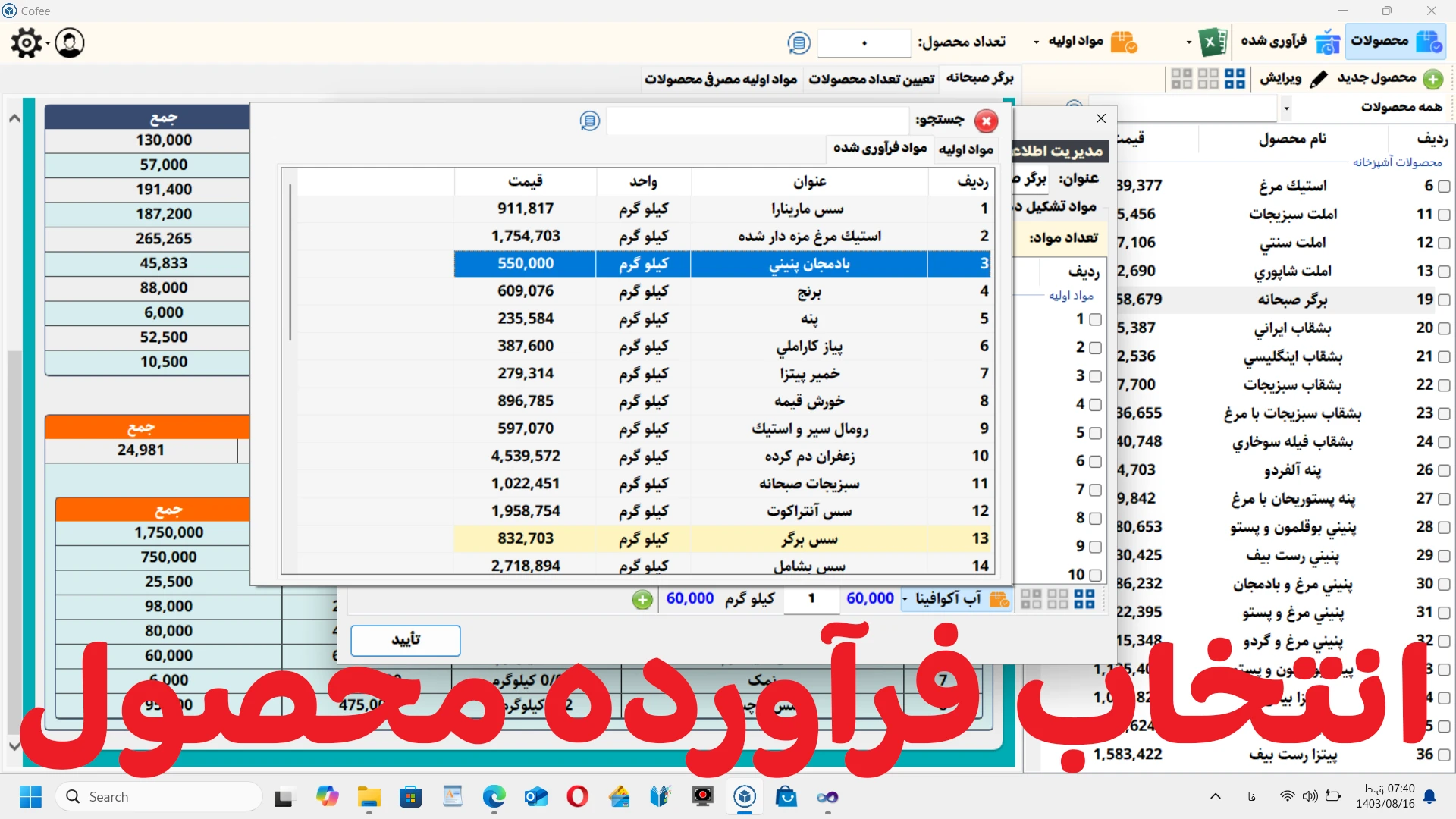This screenshot has width=1456, height=819.
Task: Click the محصولات toolbar icon
Action: 1429,42
